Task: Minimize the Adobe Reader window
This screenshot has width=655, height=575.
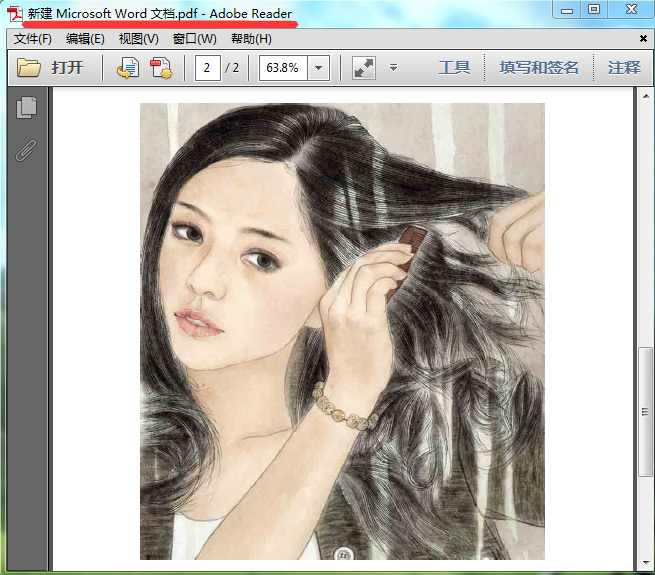Action: [x=567, y=10]
